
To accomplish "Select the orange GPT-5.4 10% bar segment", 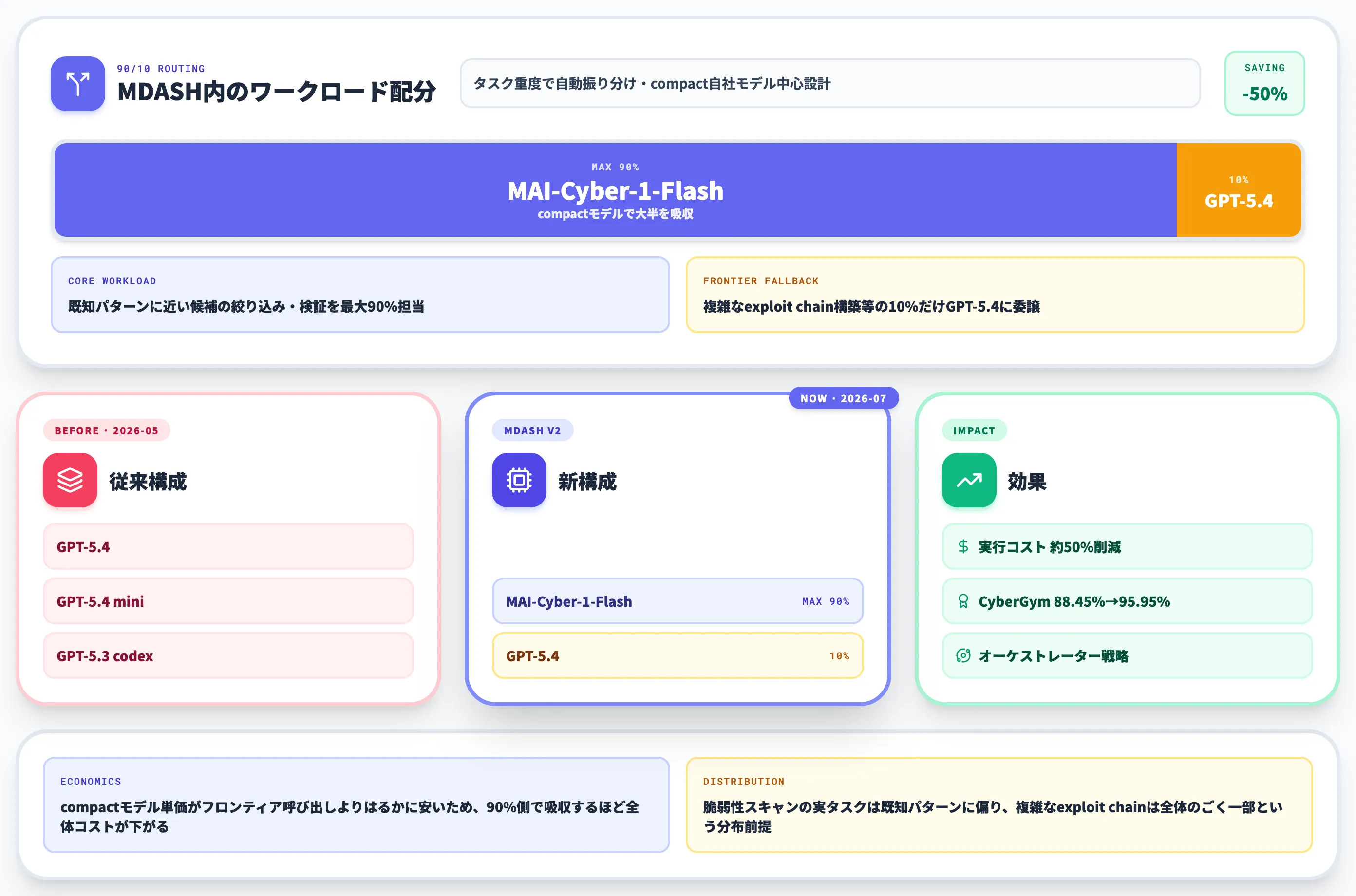I will tap(1239, 190).
